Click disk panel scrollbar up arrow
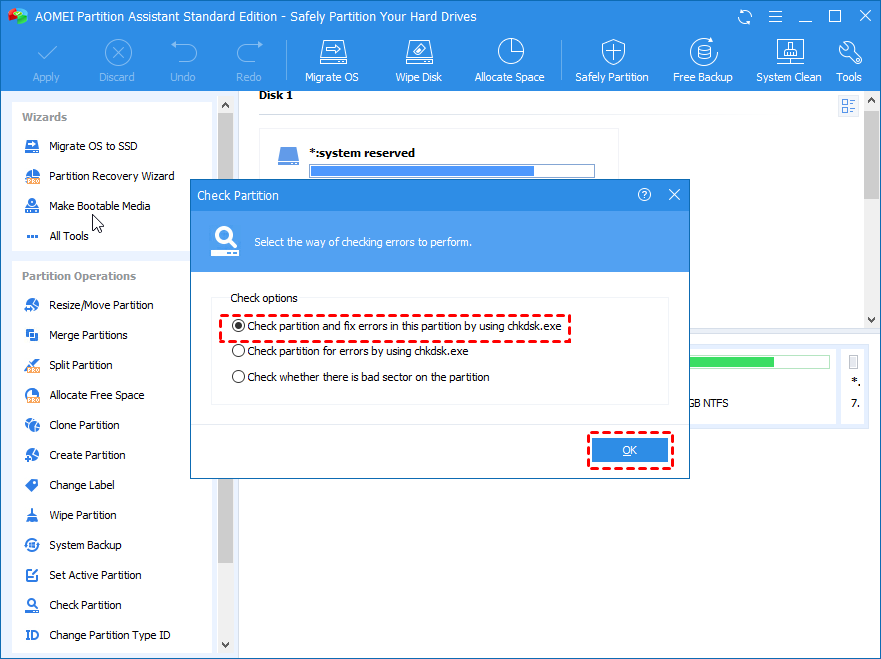 (871, 101)
